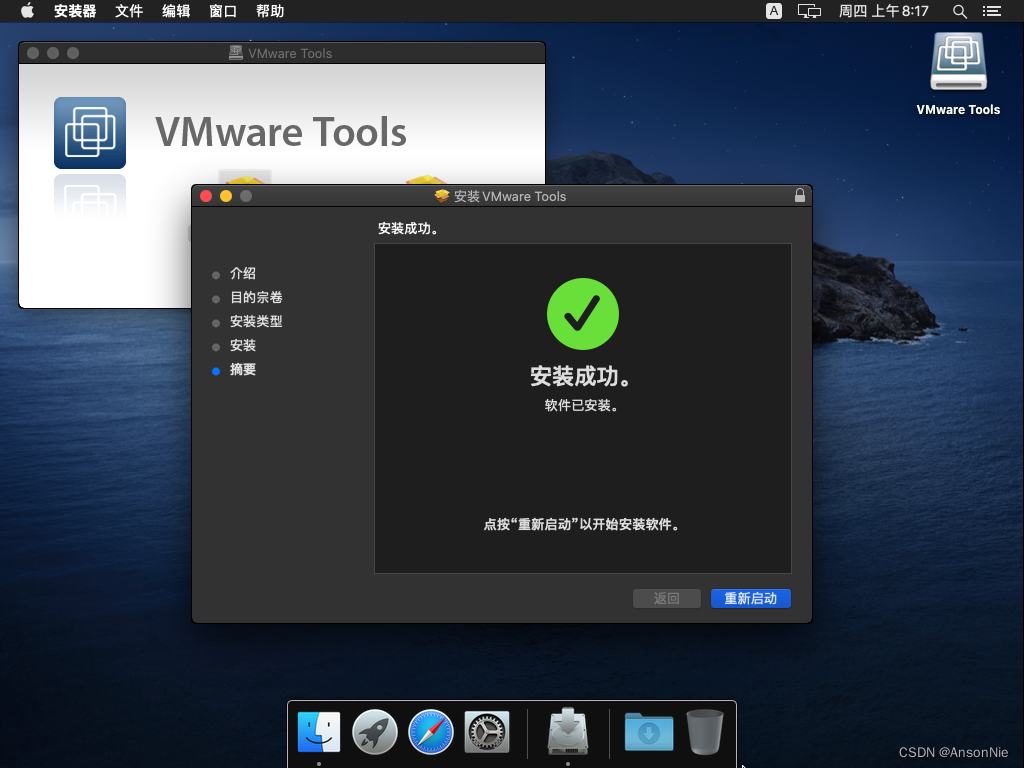The height and width of the screenshot is (768, 1024).
Task: Open System Preferences gear in Dock
Action: (487, 732)
